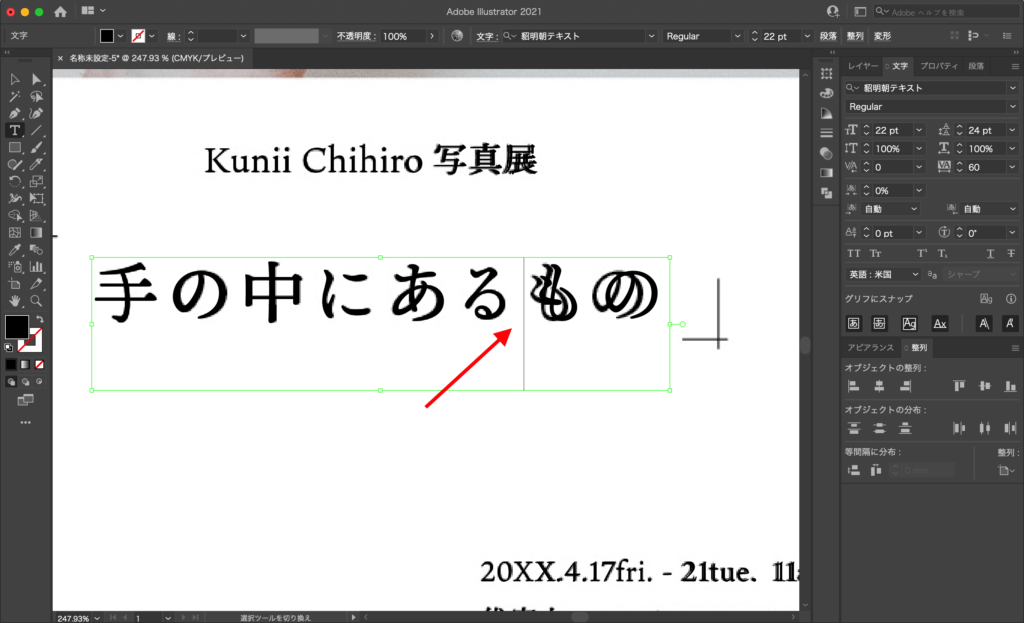This screenshot has height=623, width=1024.
Task: Click the home icon in title bar
Action: click(60, 11)
